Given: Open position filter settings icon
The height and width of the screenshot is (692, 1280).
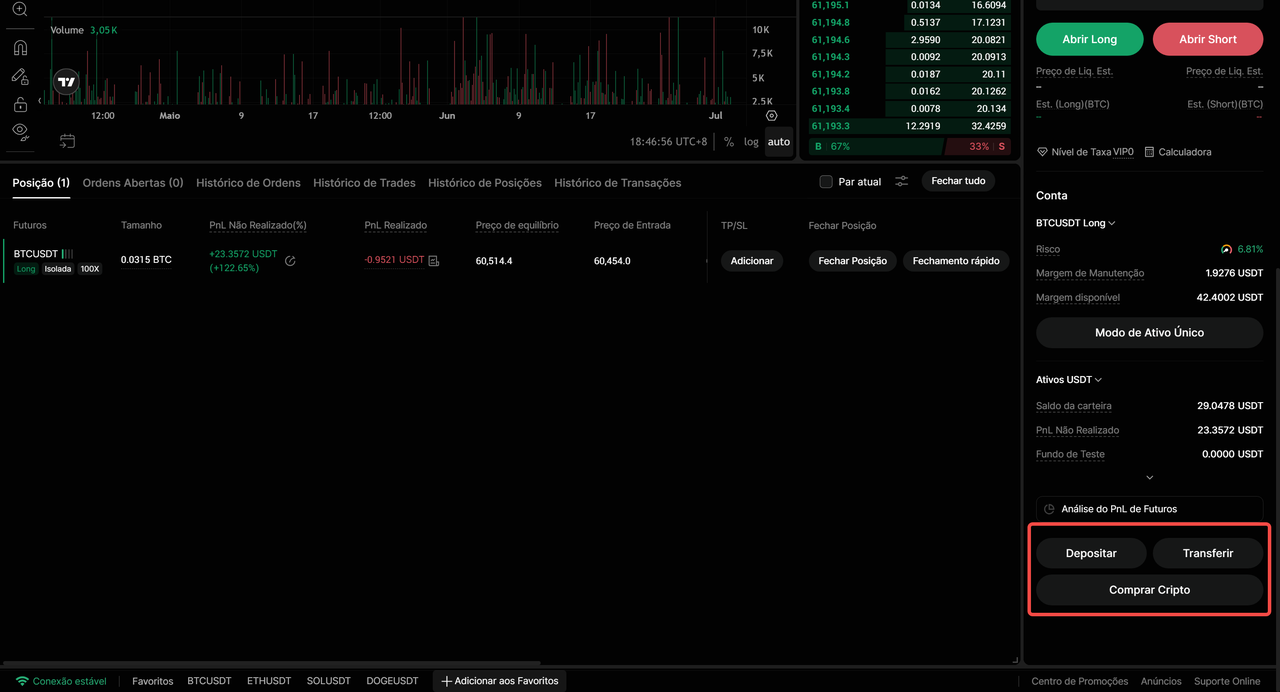Looking at the screenshot, I should coord(902,182).
